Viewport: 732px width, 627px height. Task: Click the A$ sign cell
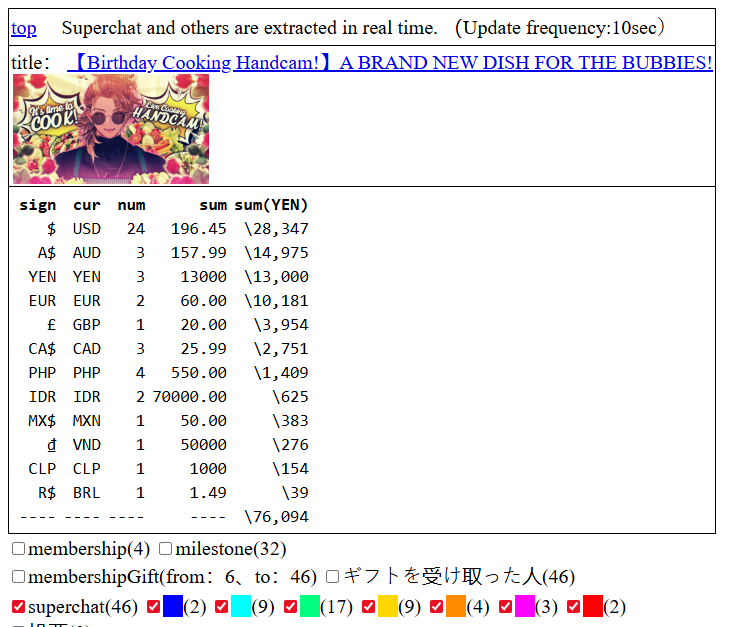tap(47, 253)
